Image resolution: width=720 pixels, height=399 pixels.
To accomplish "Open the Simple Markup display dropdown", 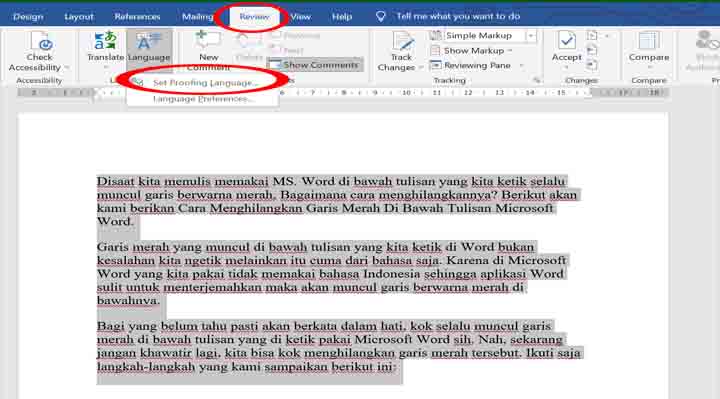I will tap(531, 35).
